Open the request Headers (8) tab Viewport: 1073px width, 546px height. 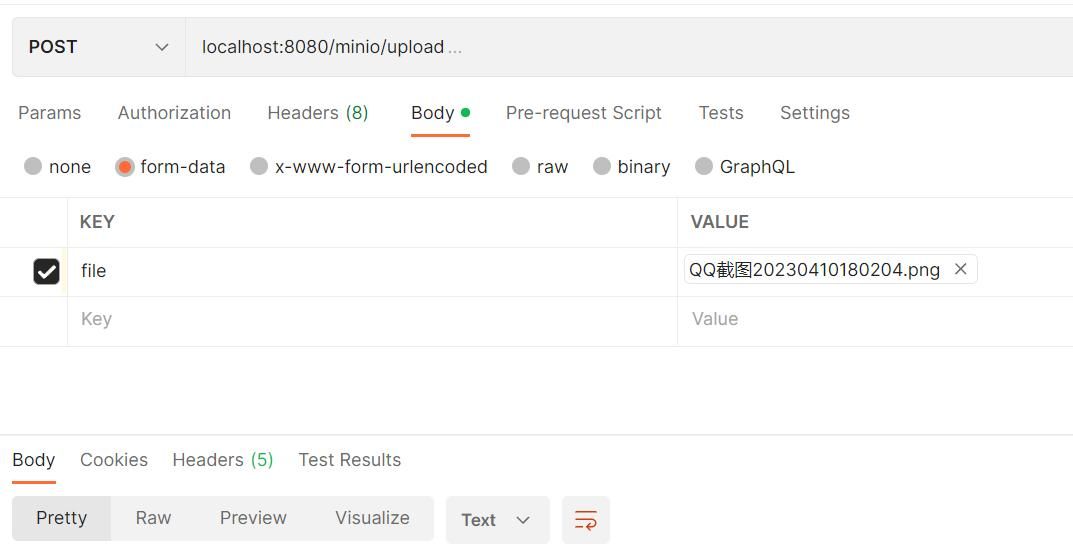[317, 113]
